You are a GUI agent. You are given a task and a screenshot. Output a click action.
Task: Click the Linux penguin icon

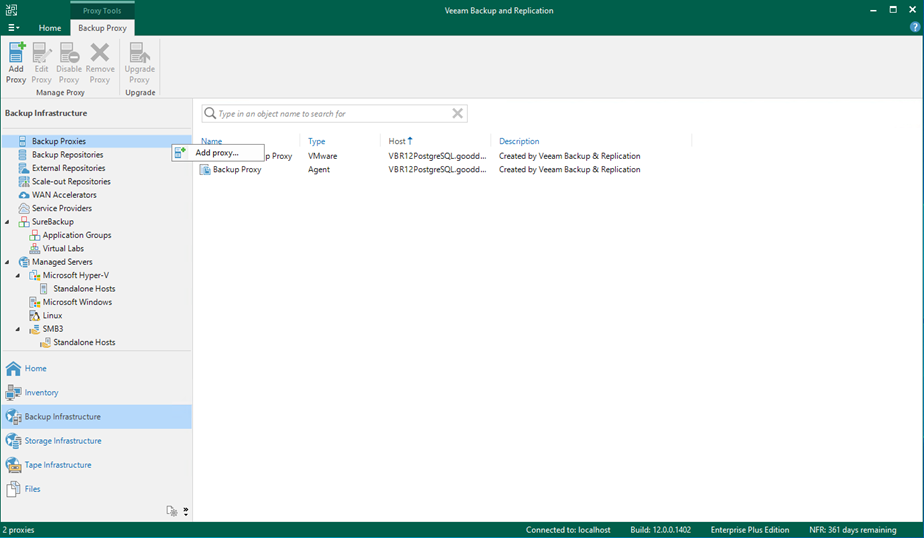(x=34, y=315)
